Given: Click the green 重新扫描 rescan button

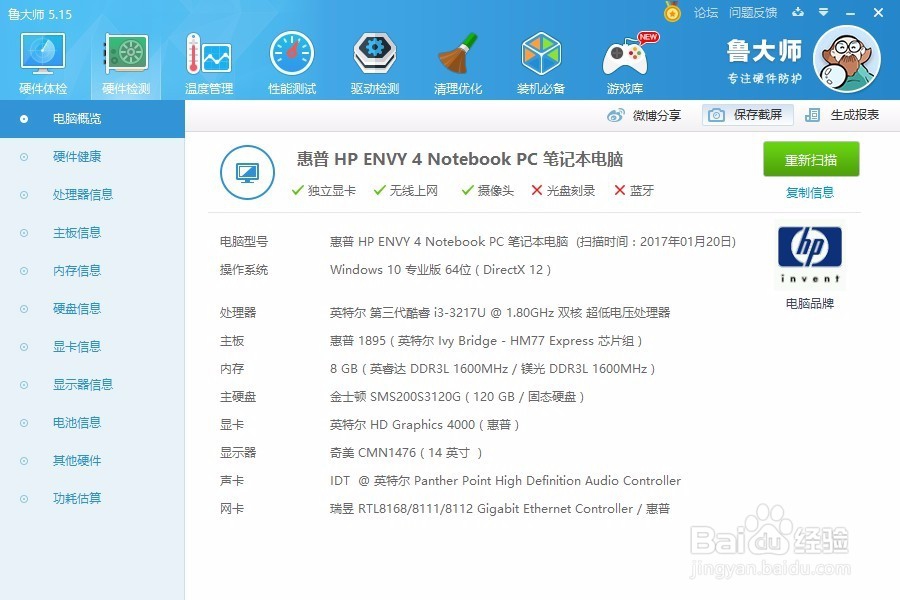Looking at the screenshot, I should (810, 159).
